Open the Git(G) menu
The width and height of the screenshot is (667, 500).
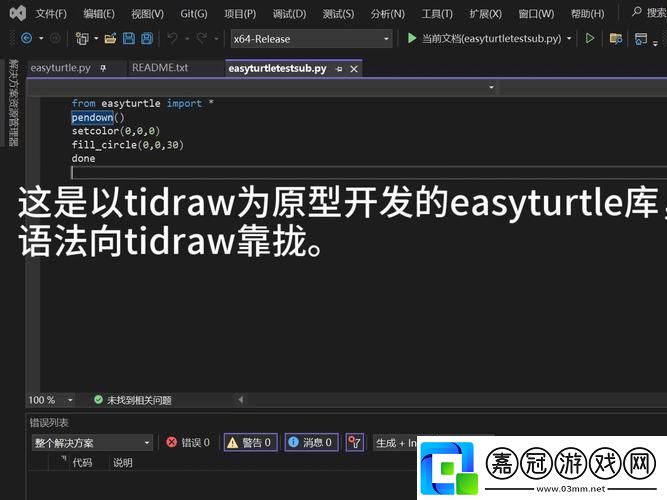pos(194,14)
